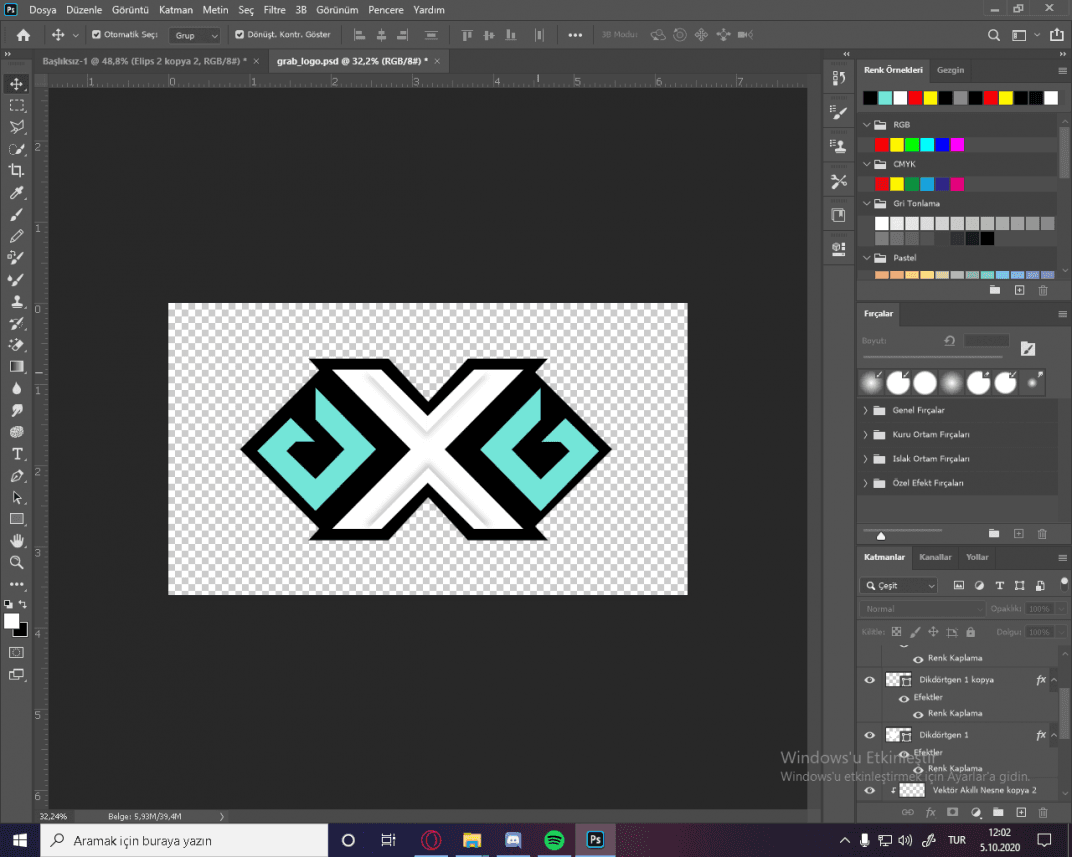The image size is (1072, 857).
Task: Click the zoom percentage field in status bar
Action: 53,816
